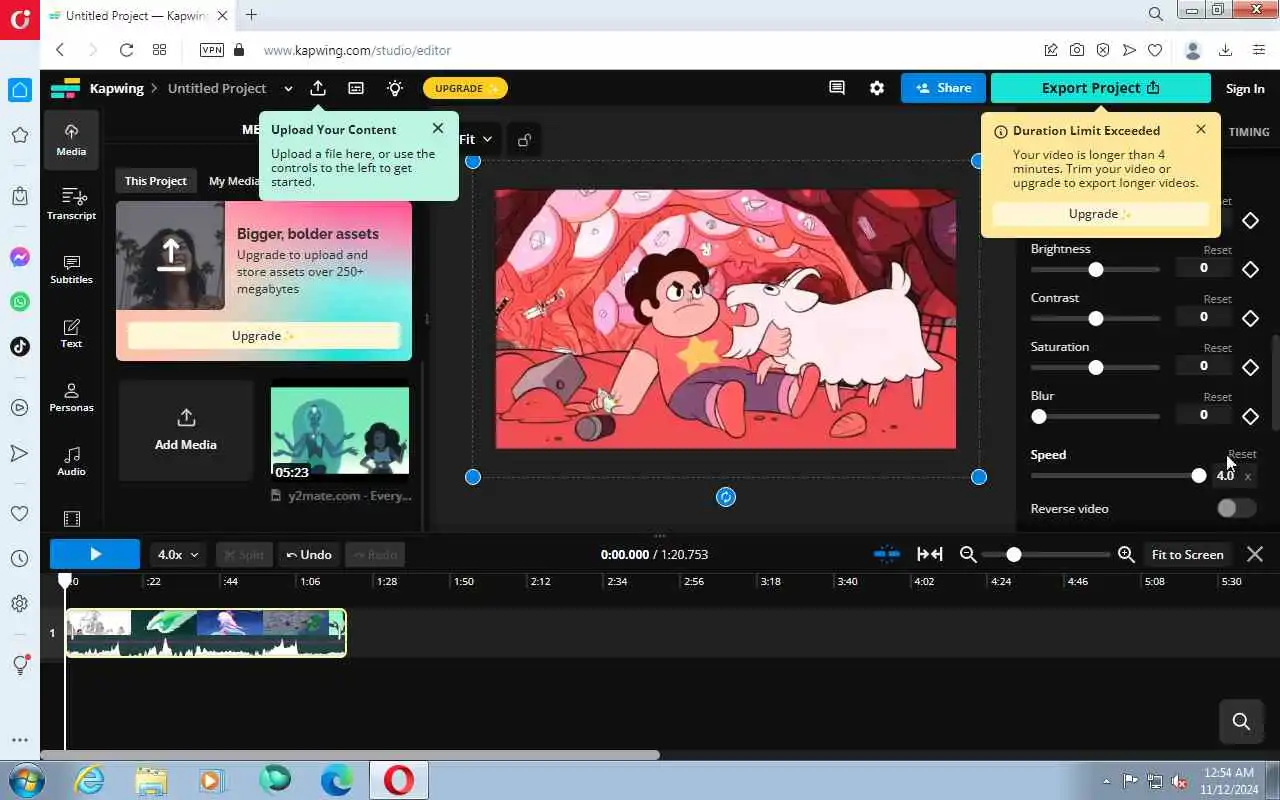
Task: Click the Blur keyframe diamond
Action: (1250, 416)
